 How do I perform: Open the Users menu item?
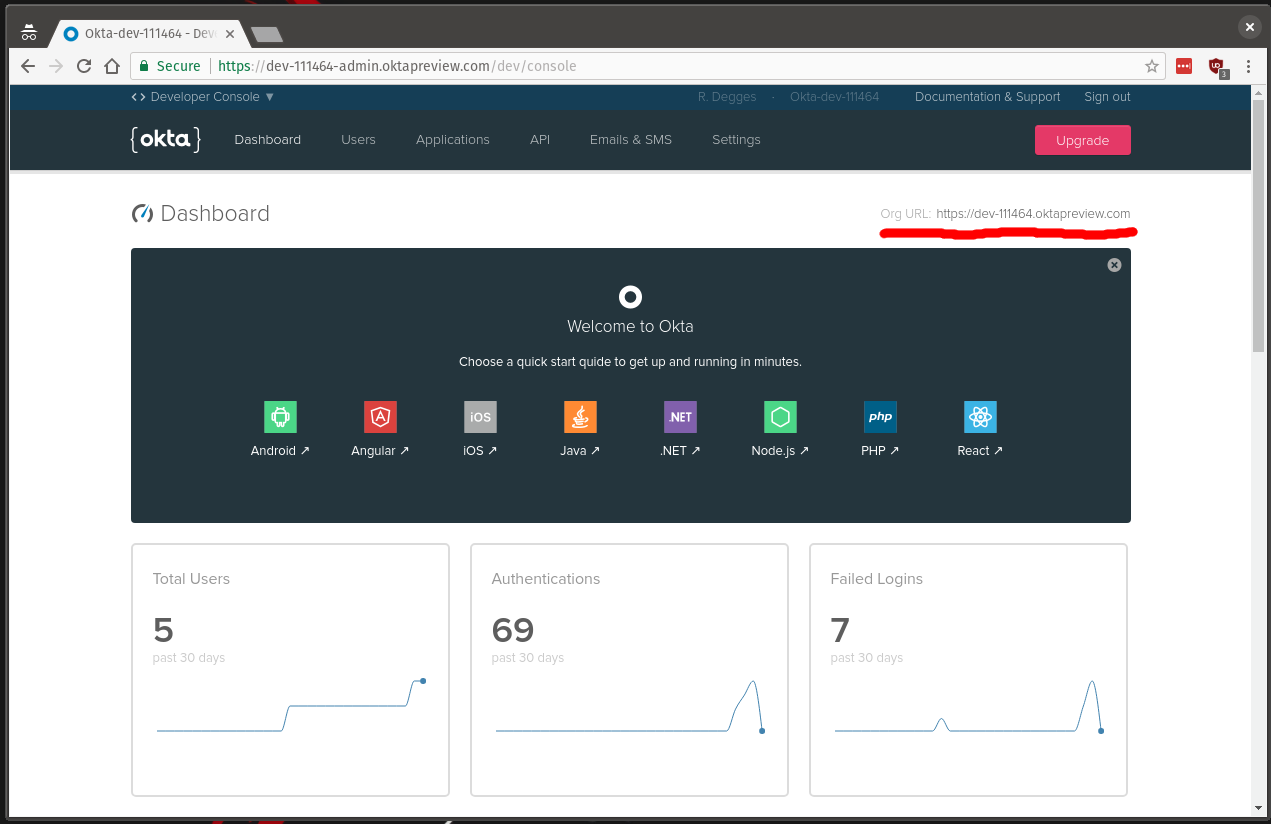coord(358,140)
